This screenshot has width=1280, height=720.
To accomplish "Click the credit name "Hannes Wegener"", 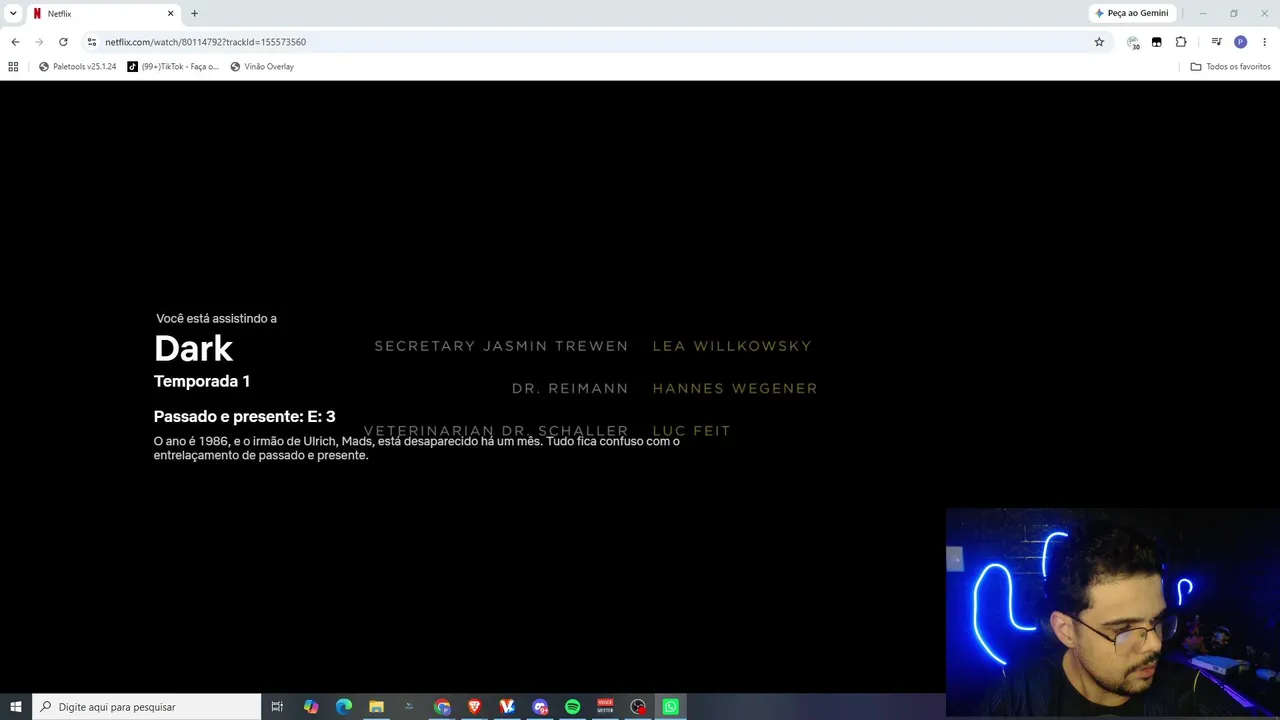I will pos(735,388).
